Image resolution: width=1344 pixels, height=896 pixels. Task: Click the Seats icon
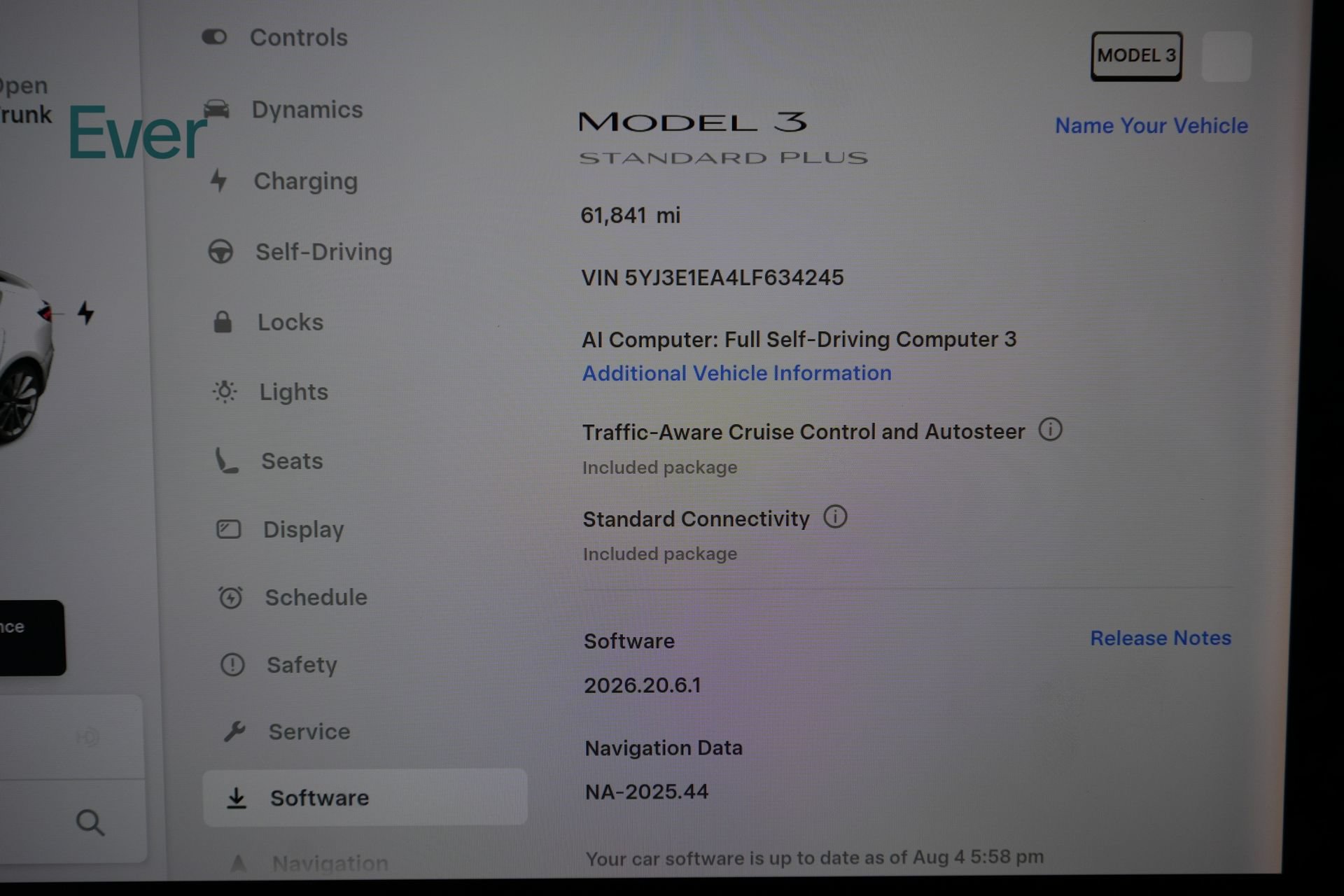point(227,461)
